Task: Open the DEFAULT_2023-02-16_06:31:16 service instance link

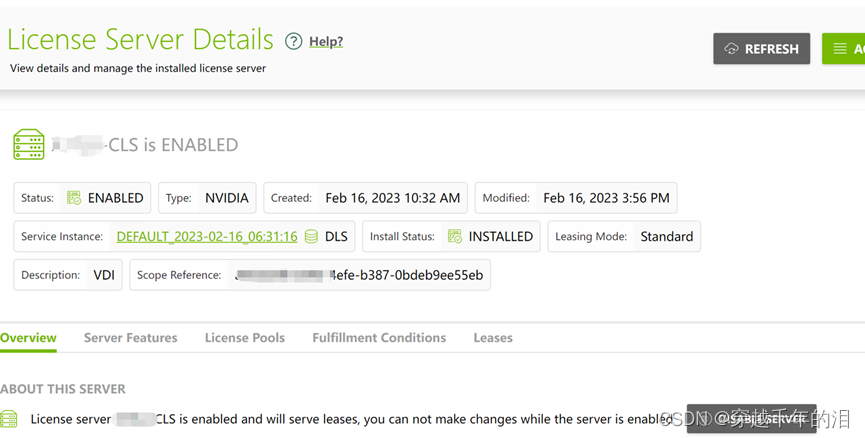Action: pyautogui.click(x=207, y=237)
